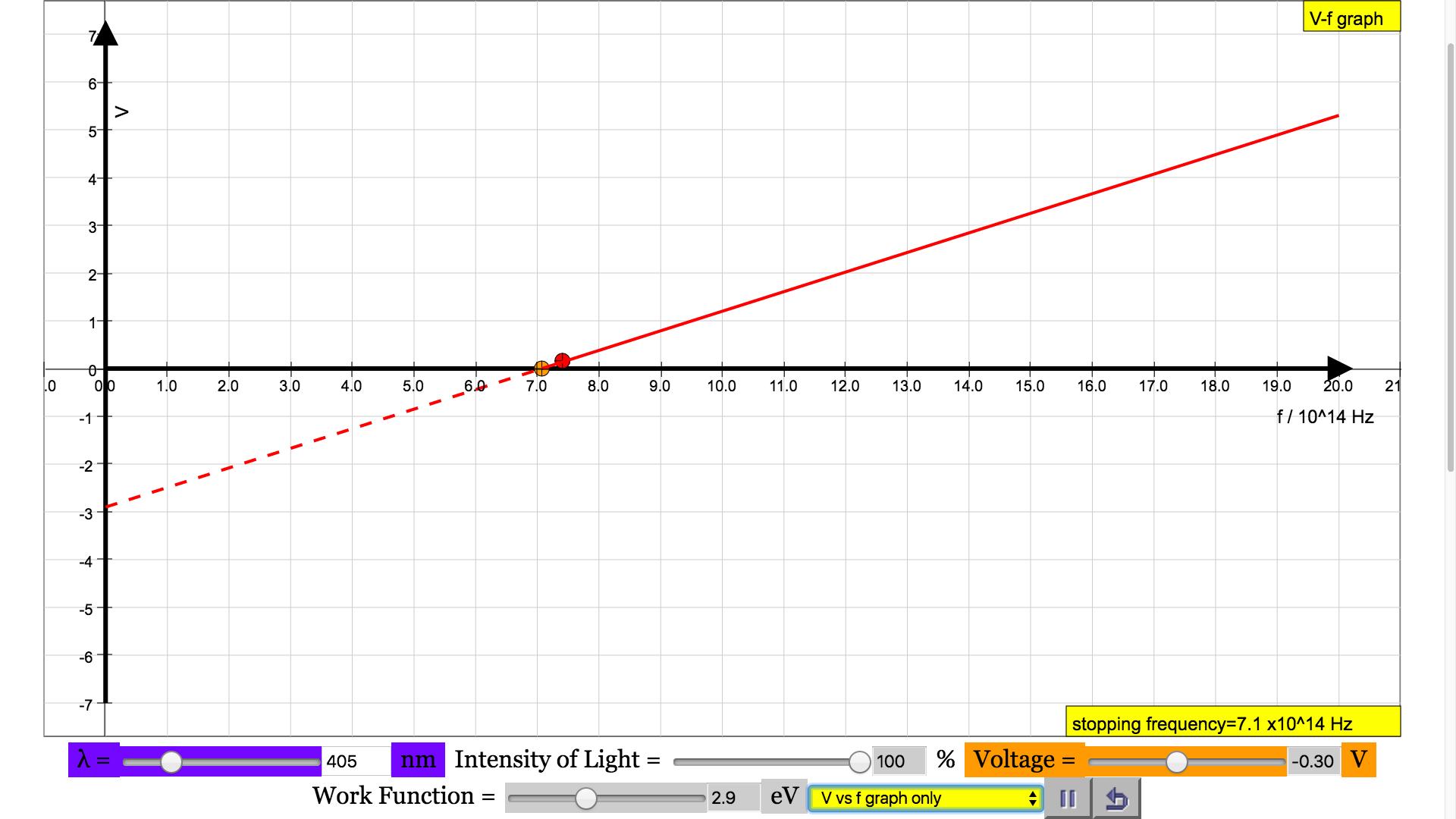Click the pause simulation button
The image size is (1456, 819).
pyautogui.click(x=1068, y=799)
